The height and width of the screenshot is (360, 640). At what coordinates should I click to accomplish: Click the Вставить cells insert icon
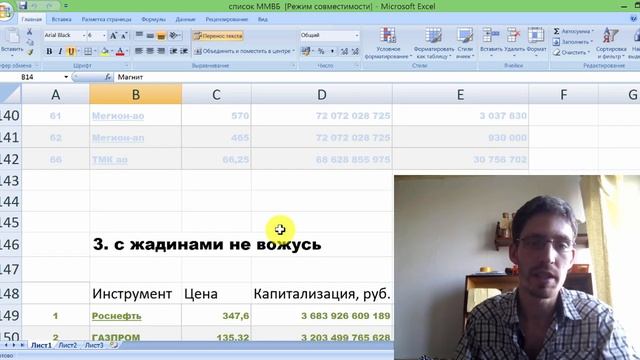point(490,36)
